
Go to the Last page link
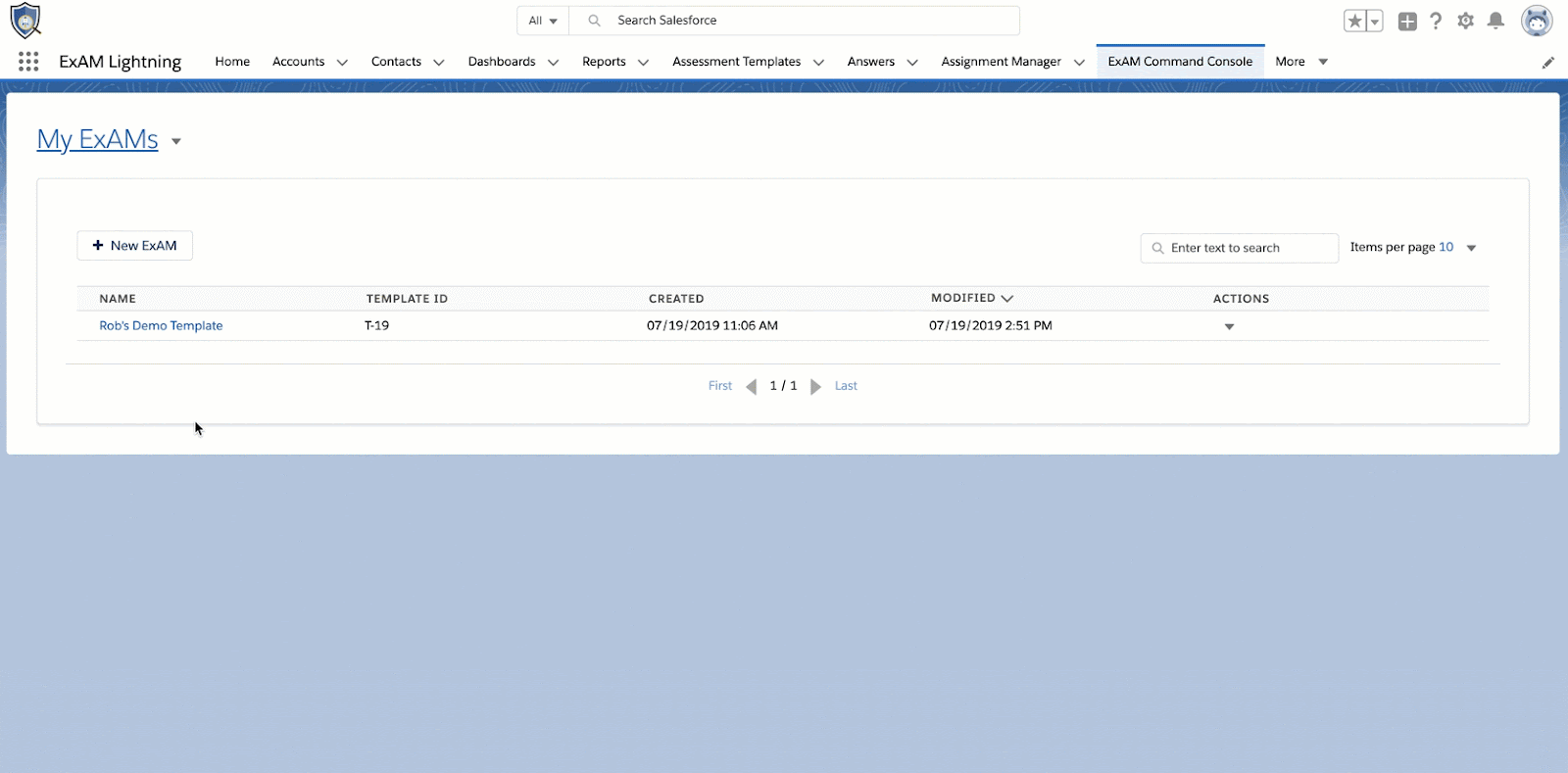click(x=846, y=386)
